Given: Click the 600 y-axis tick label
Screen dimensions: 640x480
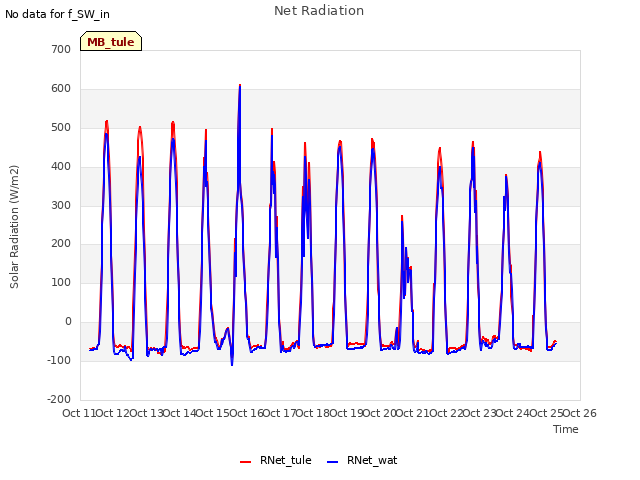Looking at the screenshot, I should pyautogui.click(x=61, y=89).
